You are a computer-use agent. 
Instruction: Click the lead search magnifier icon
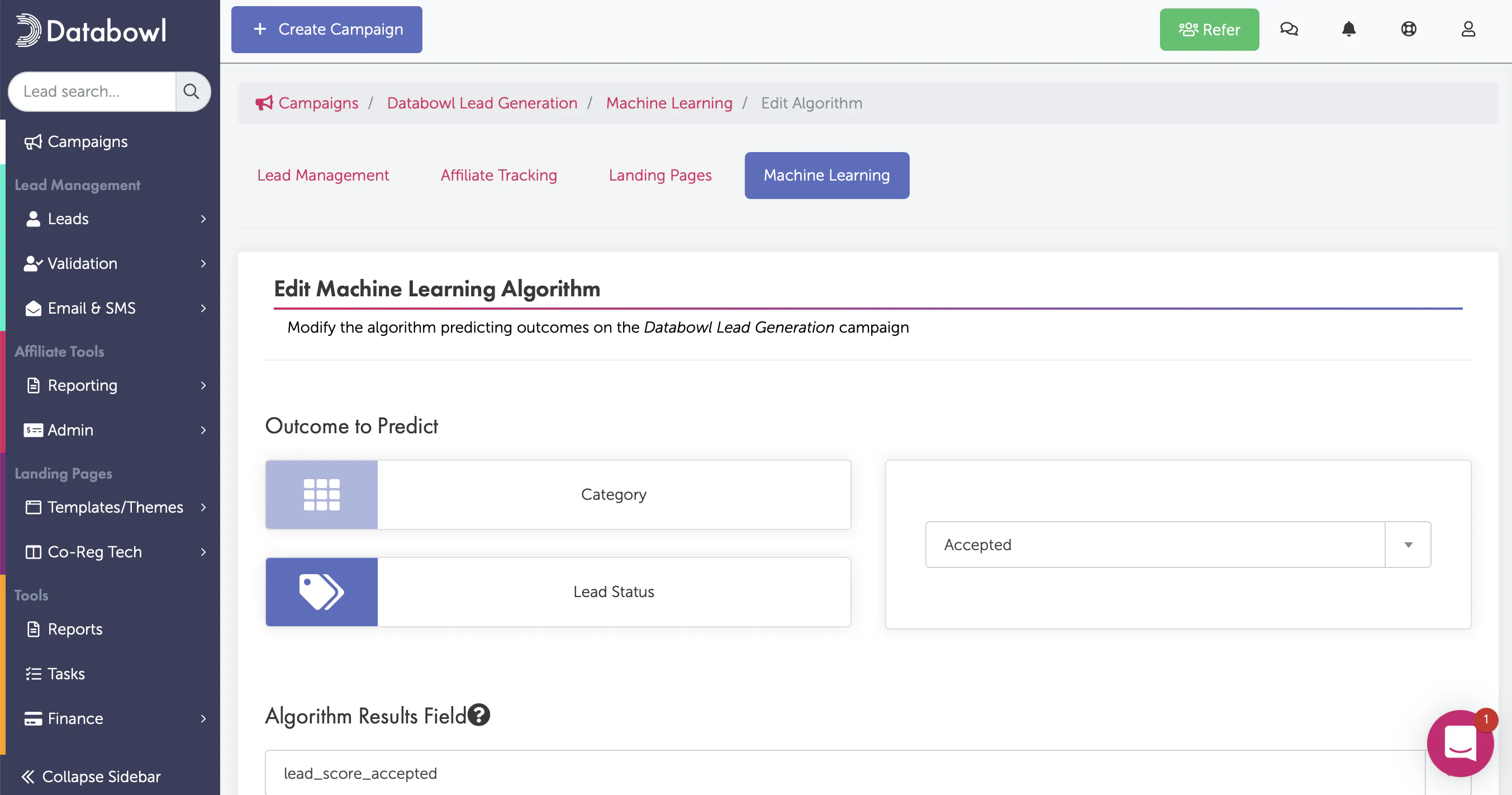pos(191,91)
